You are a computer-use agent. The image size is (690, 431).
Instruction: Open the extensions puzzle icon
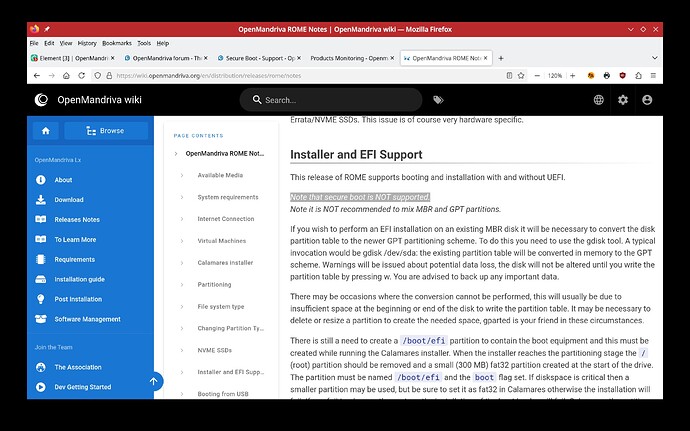pos(638,76)
